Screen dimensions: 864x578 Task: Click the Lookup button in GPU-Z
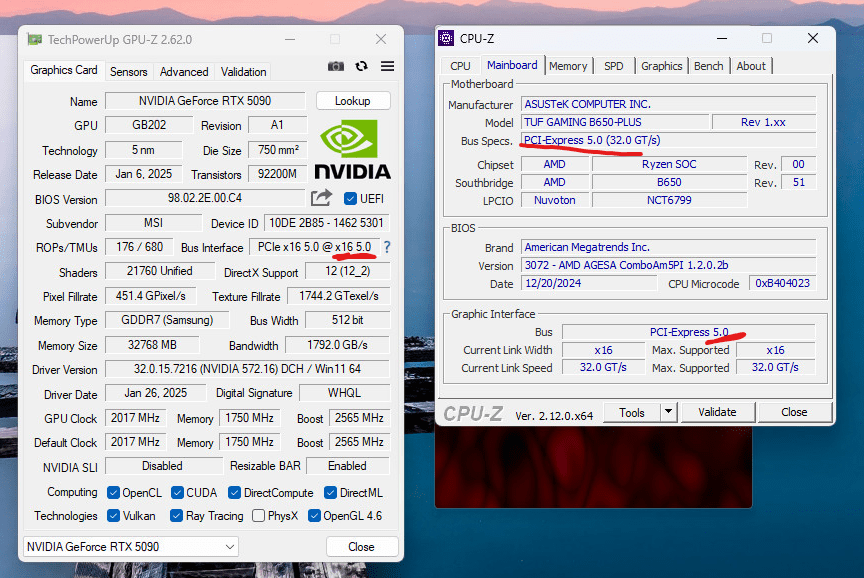pos(353,101)
